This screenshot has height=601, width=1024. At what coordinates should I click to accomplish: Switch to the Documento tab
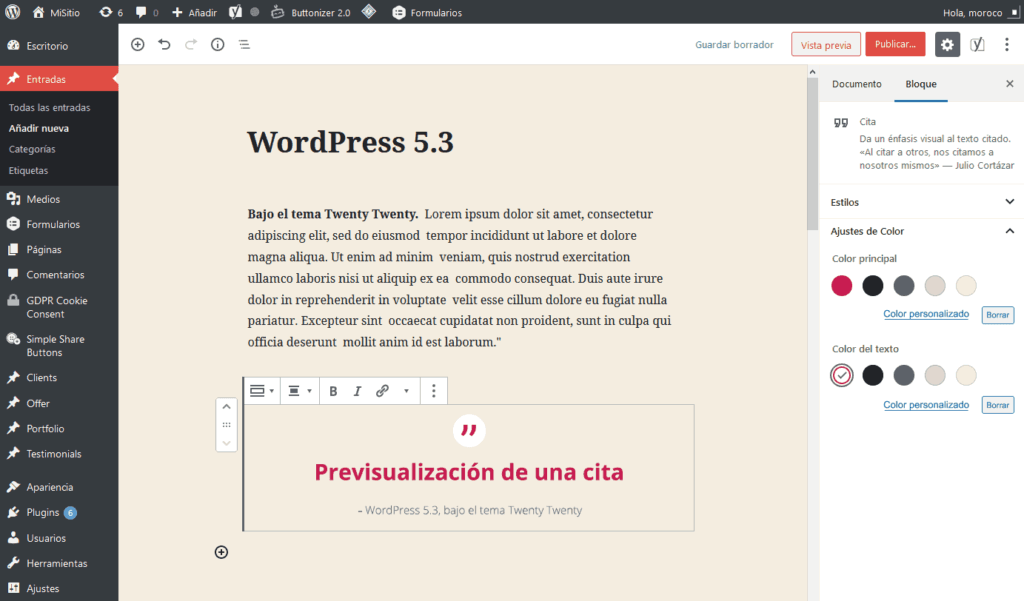coord(856,84)
